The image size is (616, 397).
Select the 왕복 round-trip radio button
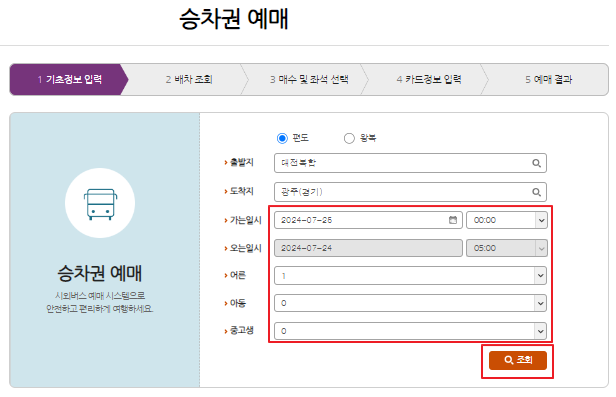click(349, 138)
